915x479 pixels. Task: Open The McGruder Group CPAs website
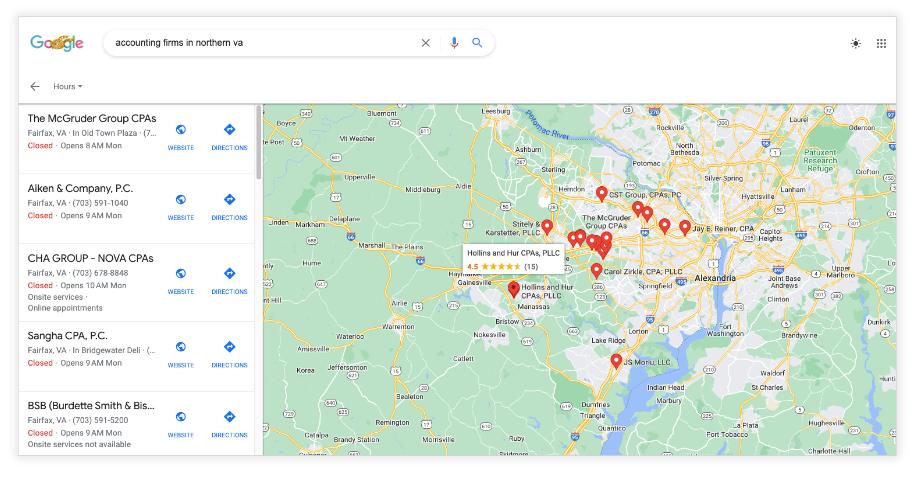181,137
